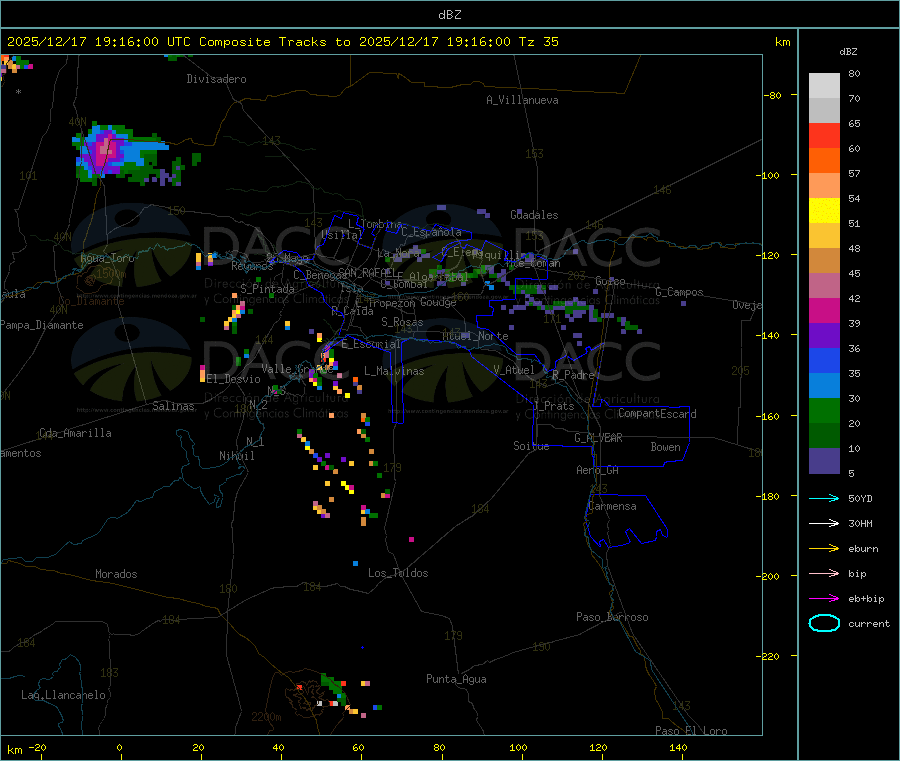Select the yellow 51-54 dBZ swatch
The width and height of the screenshot is (900, 761).
coord(824,211)
